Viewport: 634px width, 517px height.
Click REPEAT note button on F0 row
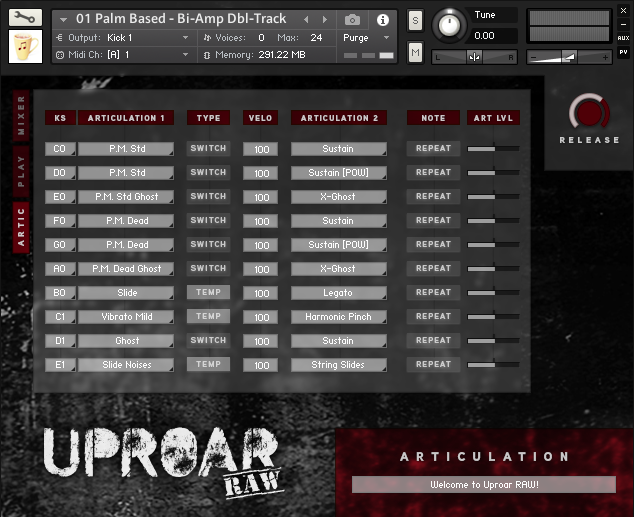tap(433, 220)
